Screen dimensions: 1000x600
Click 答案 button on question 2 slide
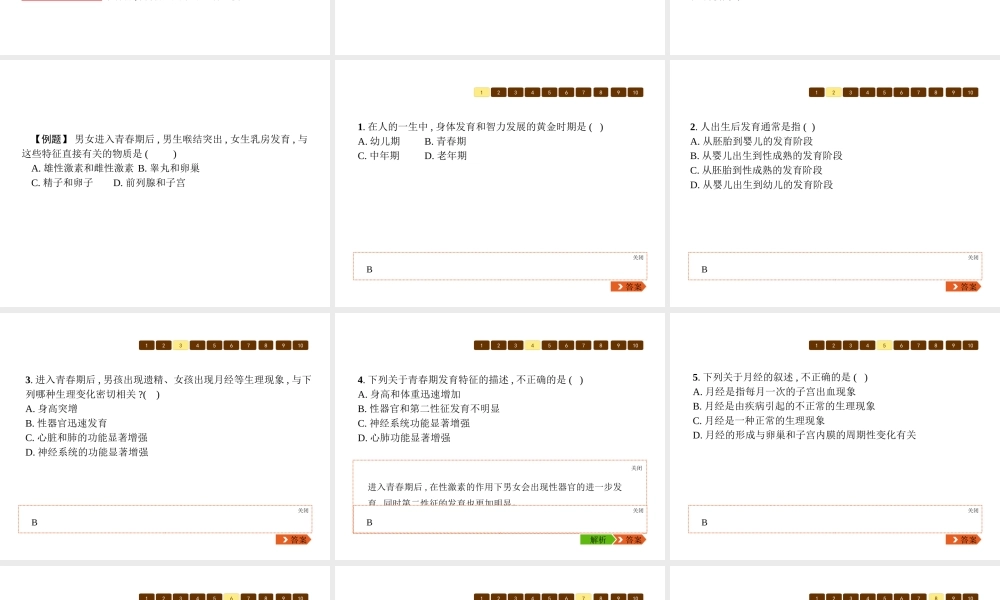[963, 286]
